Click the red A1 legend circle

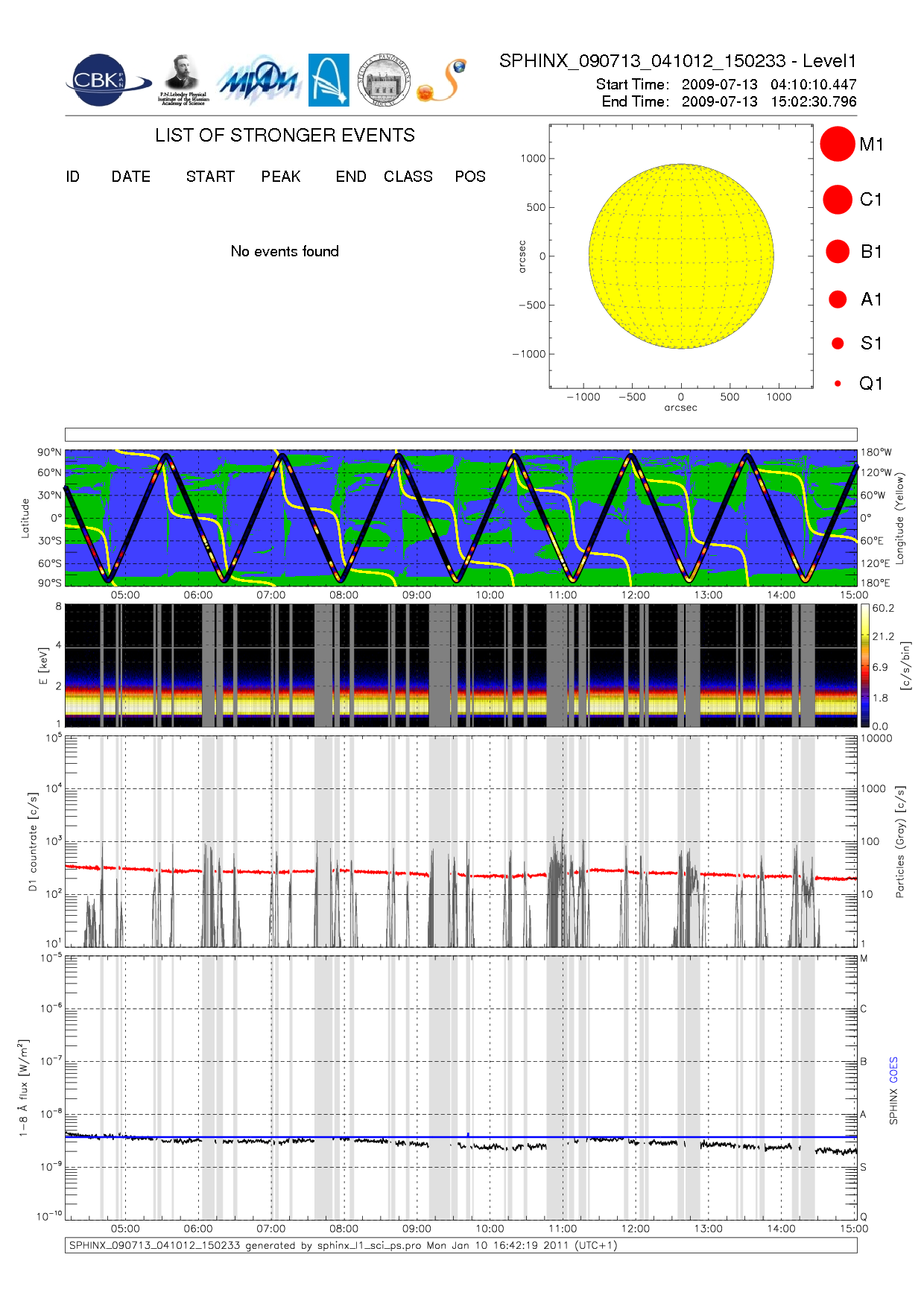pos(838,300)
